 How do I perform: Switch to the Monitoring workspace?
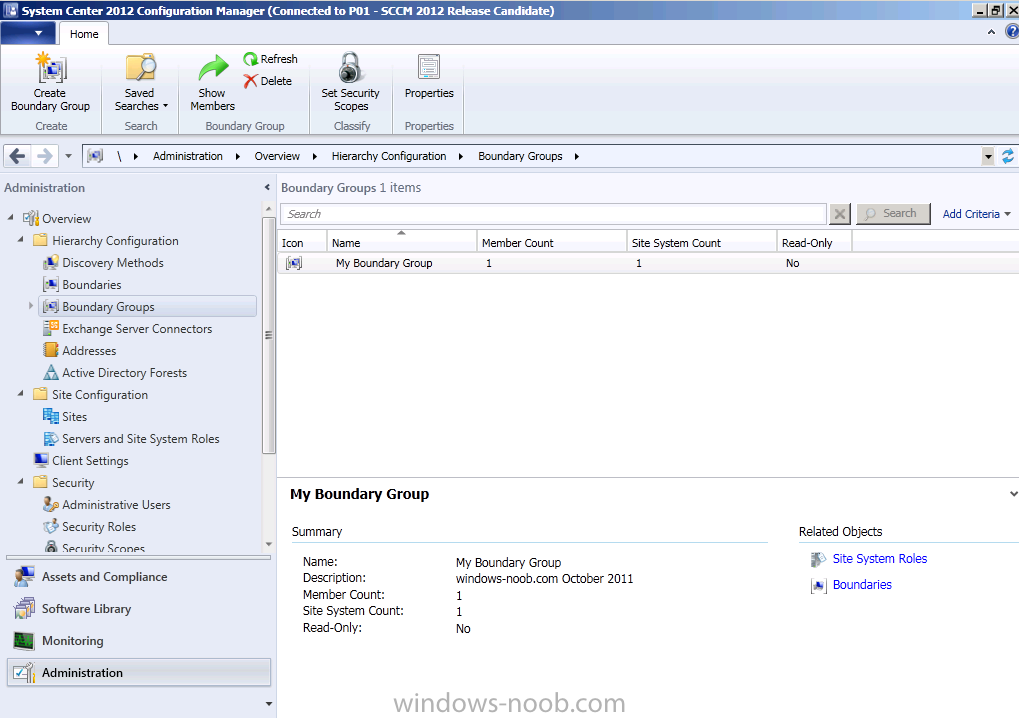tap(139, 641)
